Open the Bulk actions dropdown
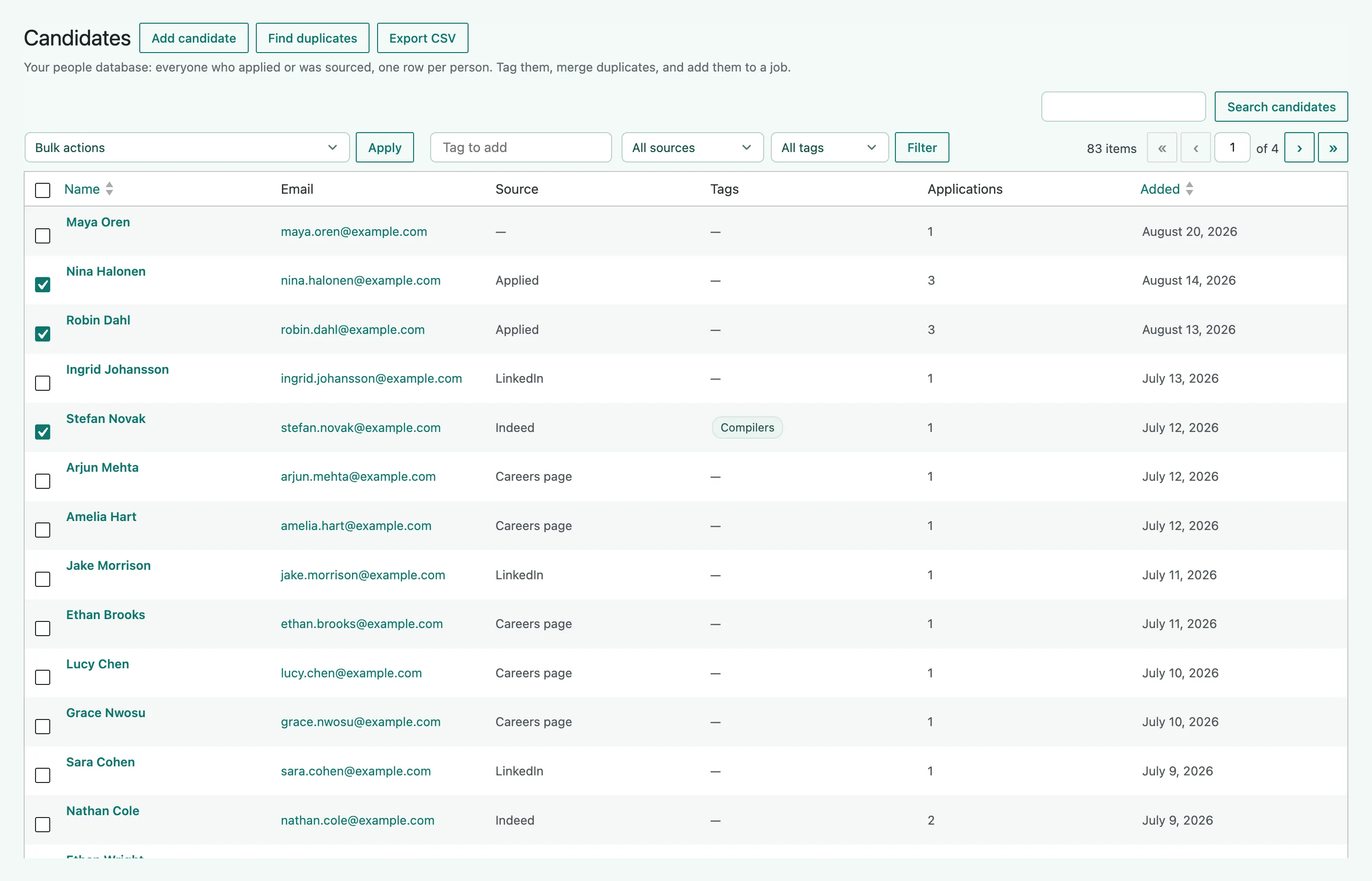This screenshot has width=1372, height=881. click(187, 148)
